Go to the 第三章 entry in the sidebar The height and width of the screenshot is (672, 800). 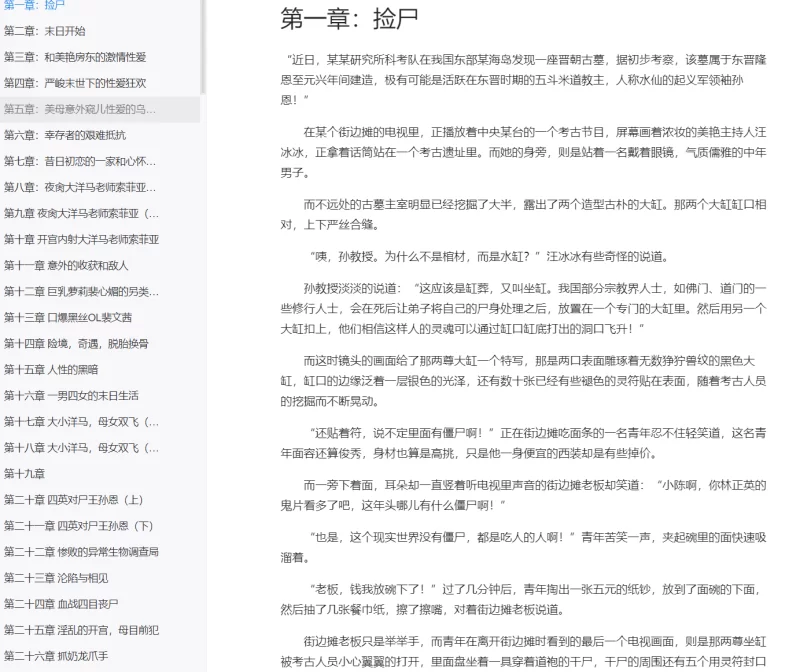pyautogui.click(x=75, y=57)
